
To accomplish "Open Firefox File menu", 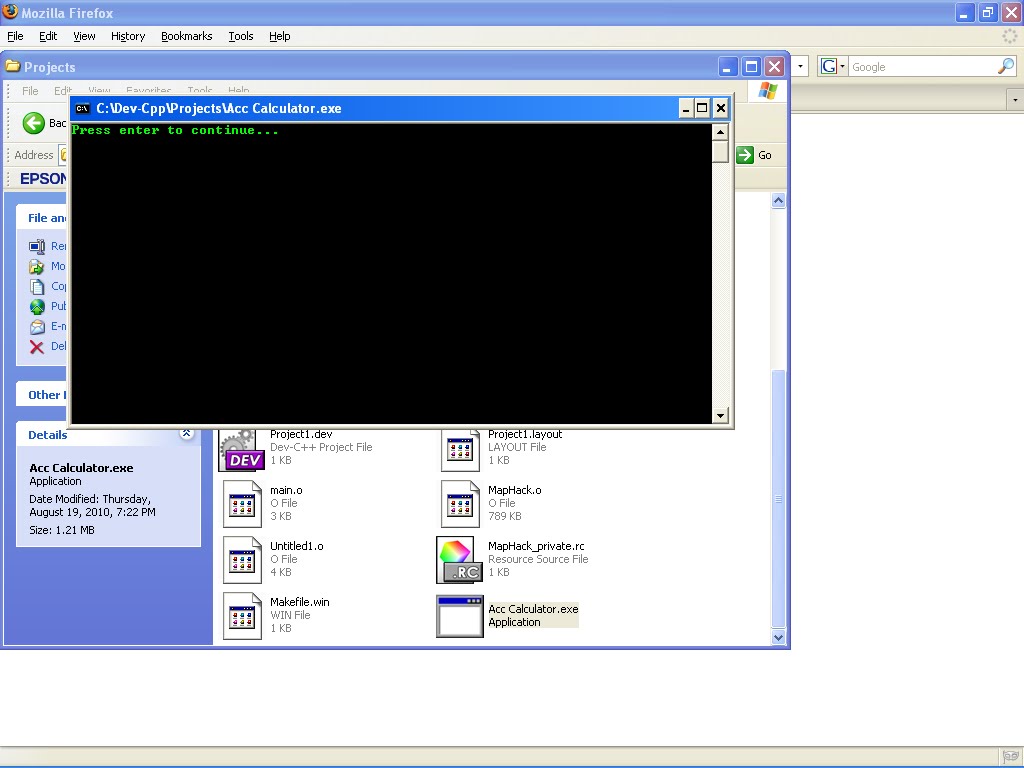I will click(15, 36).
